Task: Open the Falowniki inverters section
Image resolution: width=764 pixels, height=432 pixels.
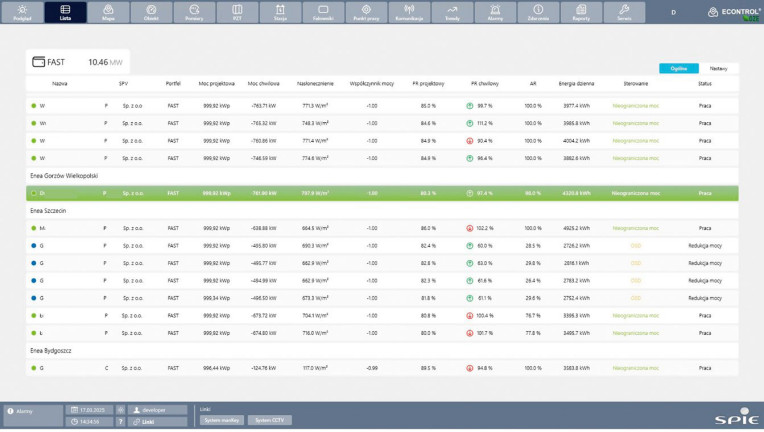Action: tap(324, 12)
